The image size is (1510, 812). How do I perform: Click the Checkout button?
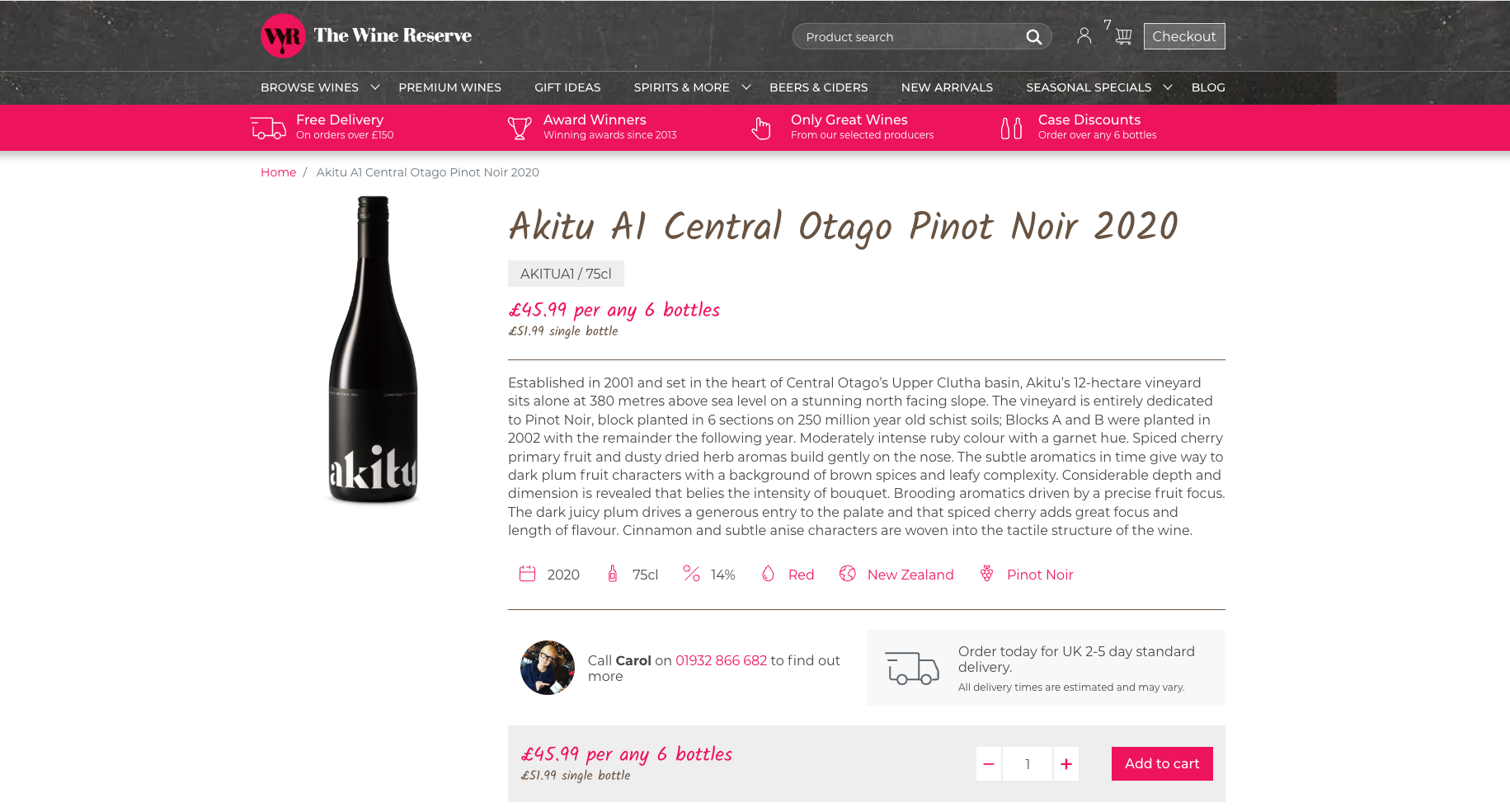click(x=1183, y=36)
